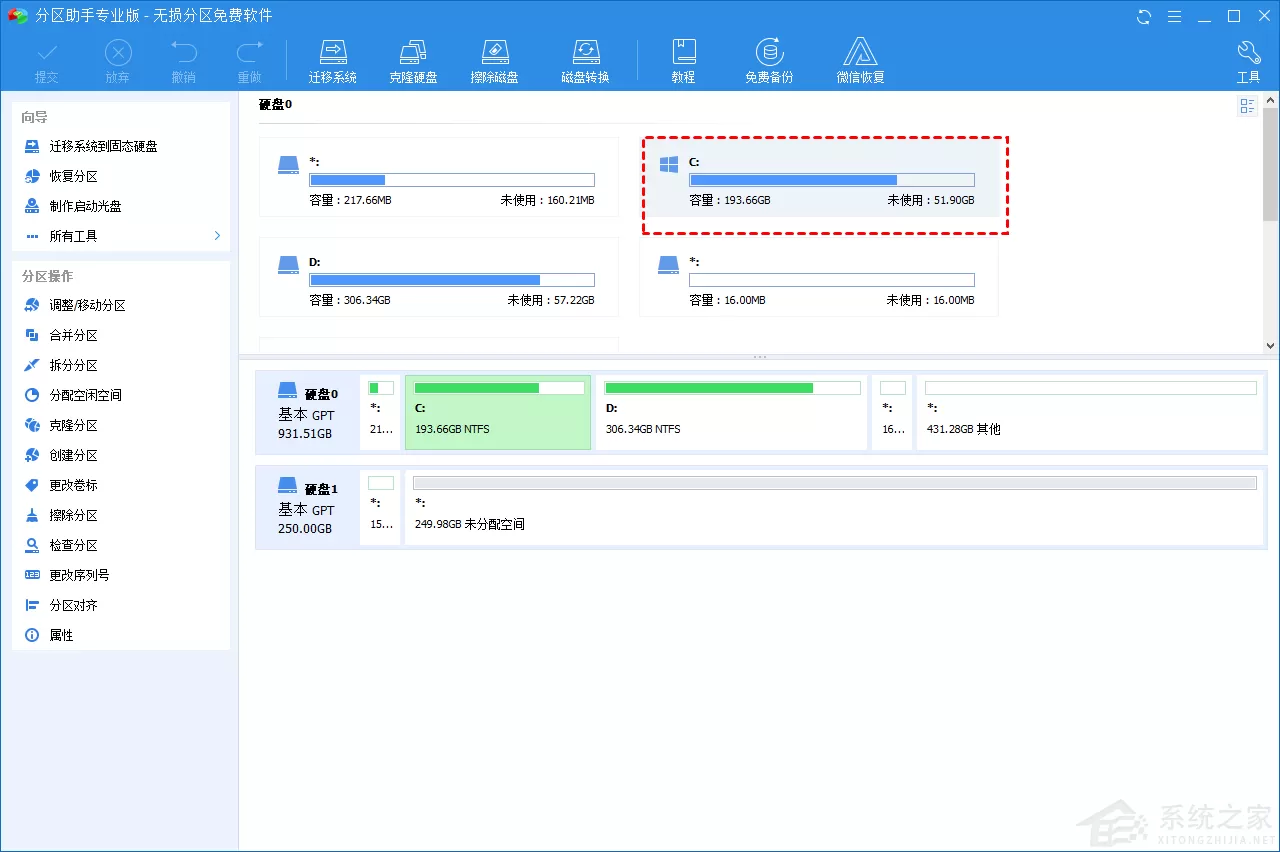Open the 教程 tutorial icon
1280x852 pixels.
tap(683, 61)
